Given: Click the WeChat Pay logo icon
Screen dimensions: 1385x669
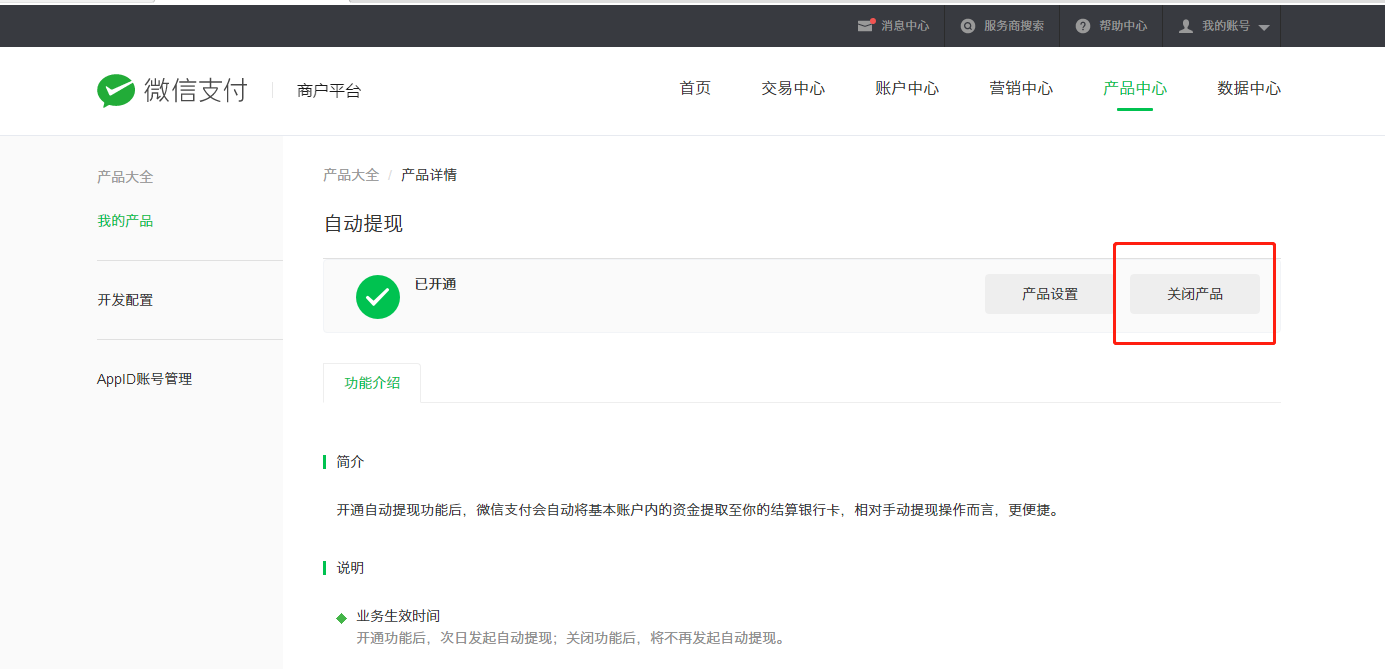Looking at the screenshot, I should 116,90.
